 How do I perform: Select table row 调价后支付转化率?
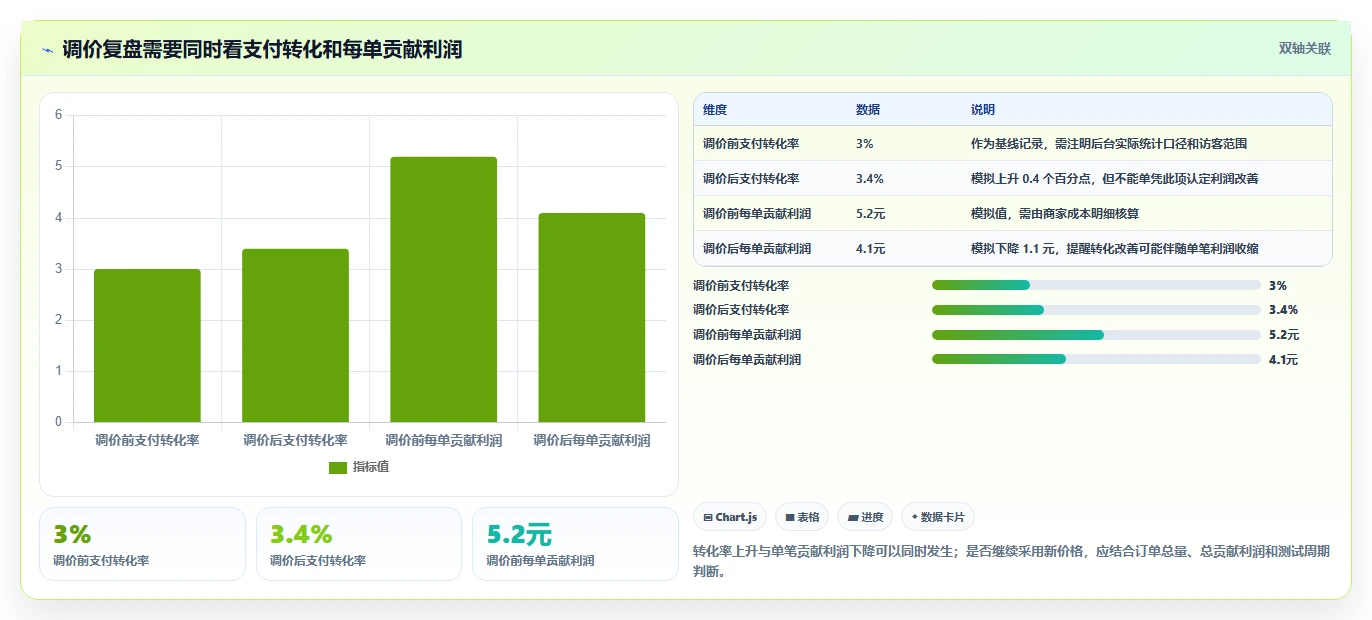click(x=1012, y=178)
